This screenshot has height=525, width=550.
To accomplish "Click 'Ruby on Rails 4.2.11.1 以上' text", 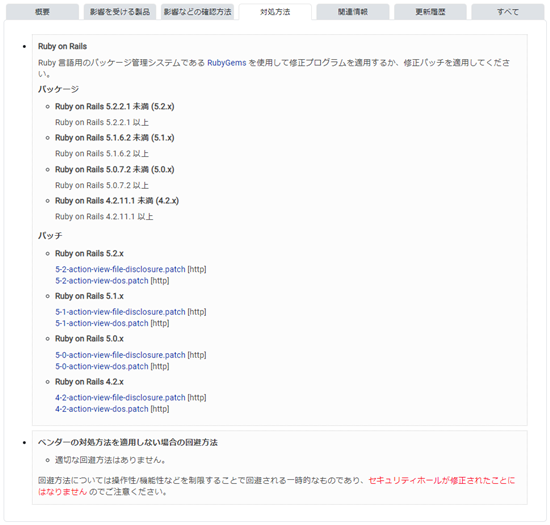I will 104,217.
